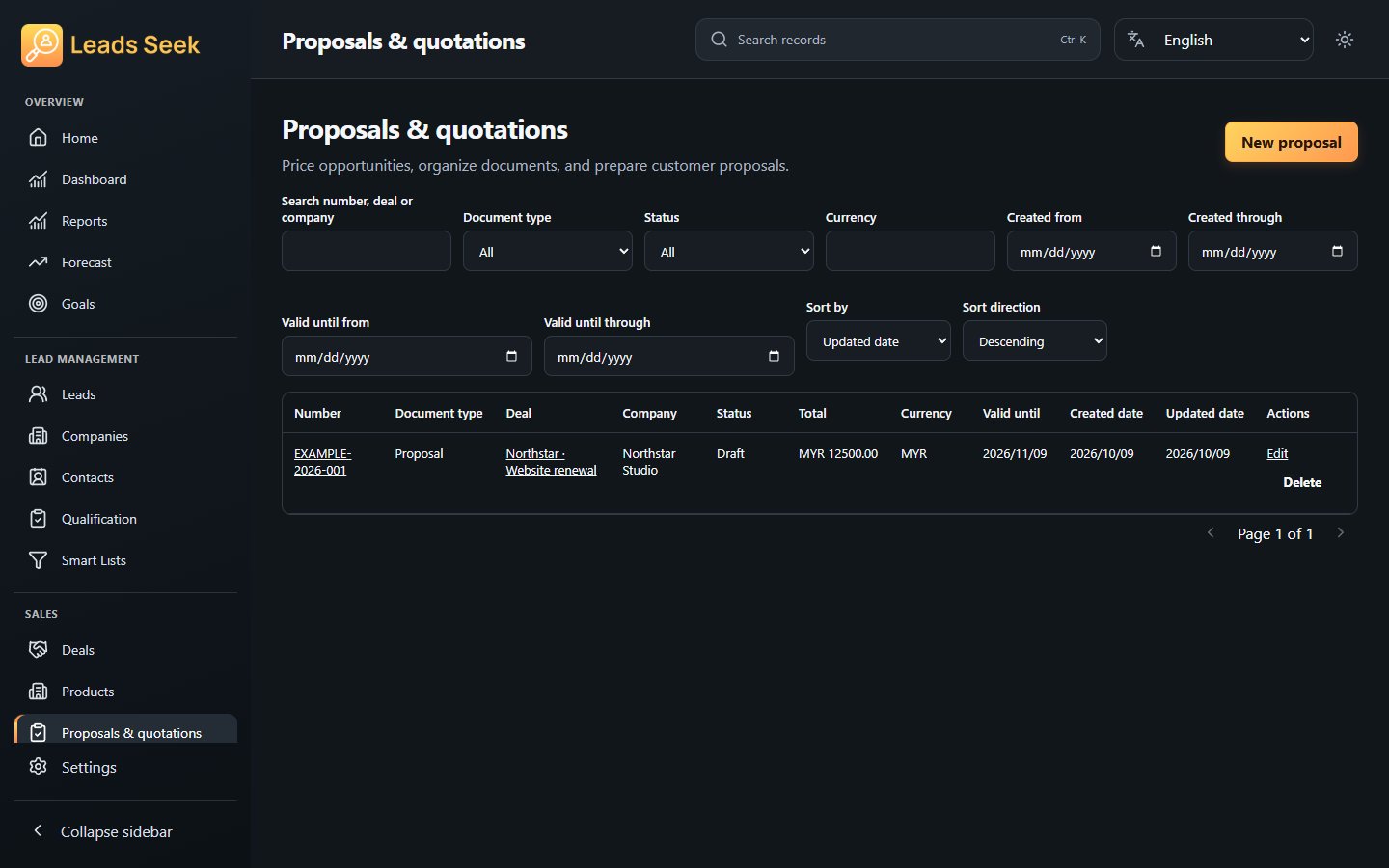This screenshot has width=1389, height=868.
Task: Click the Collapse sidebar label
Action: [x=117, y=831]
